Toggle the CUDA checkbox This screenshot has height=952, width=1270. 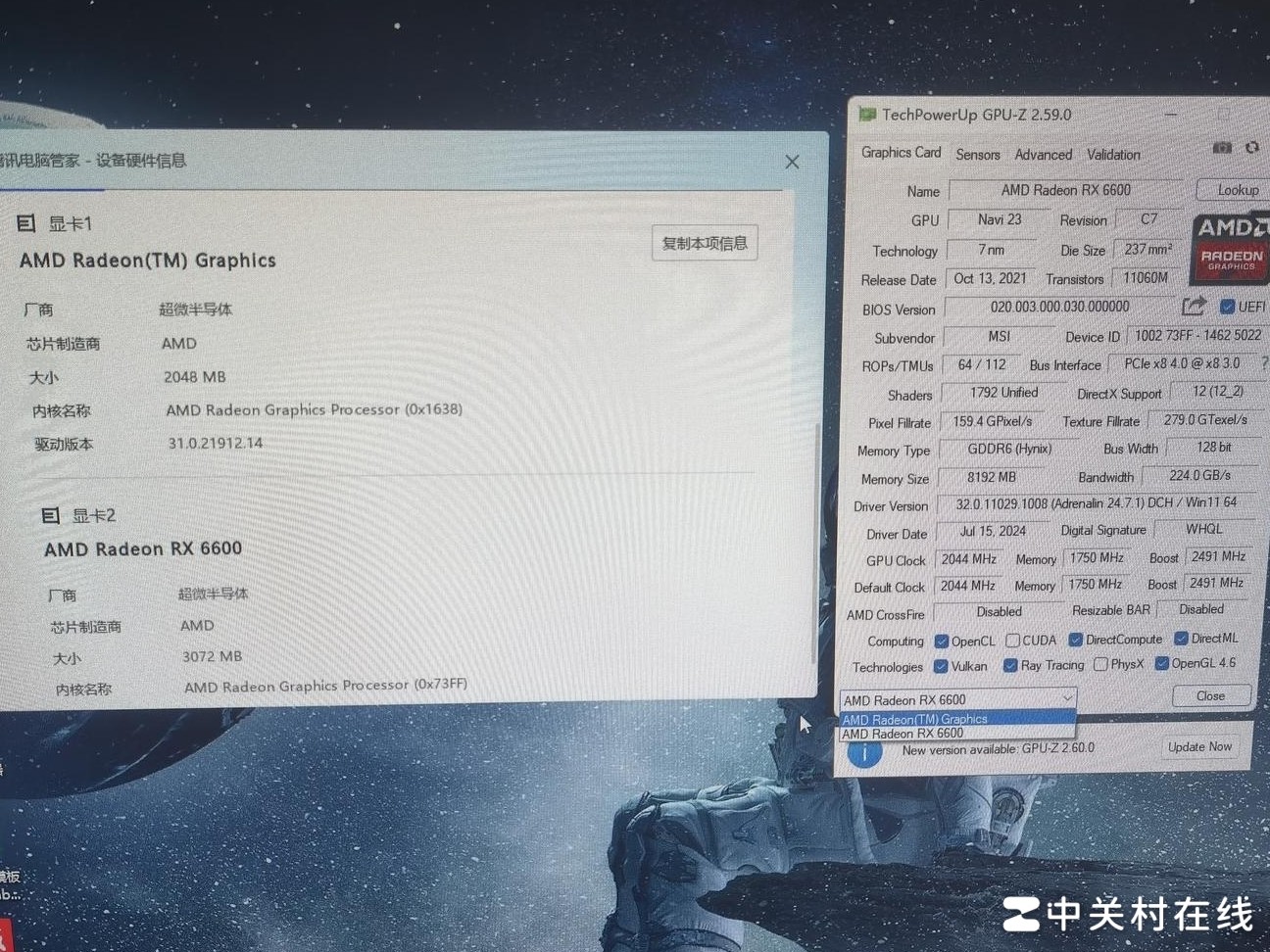point(1012,641)
